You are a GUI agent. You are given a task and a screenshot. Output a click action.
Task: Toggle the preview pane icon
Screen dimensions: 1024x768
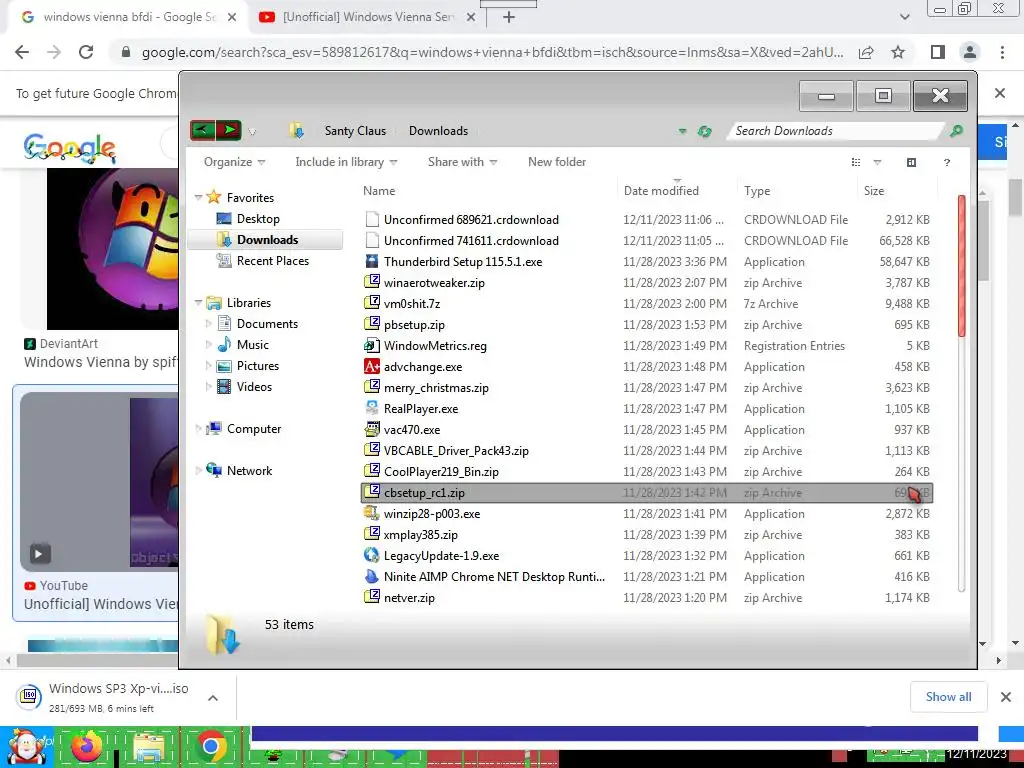click(x=911, y=163)
